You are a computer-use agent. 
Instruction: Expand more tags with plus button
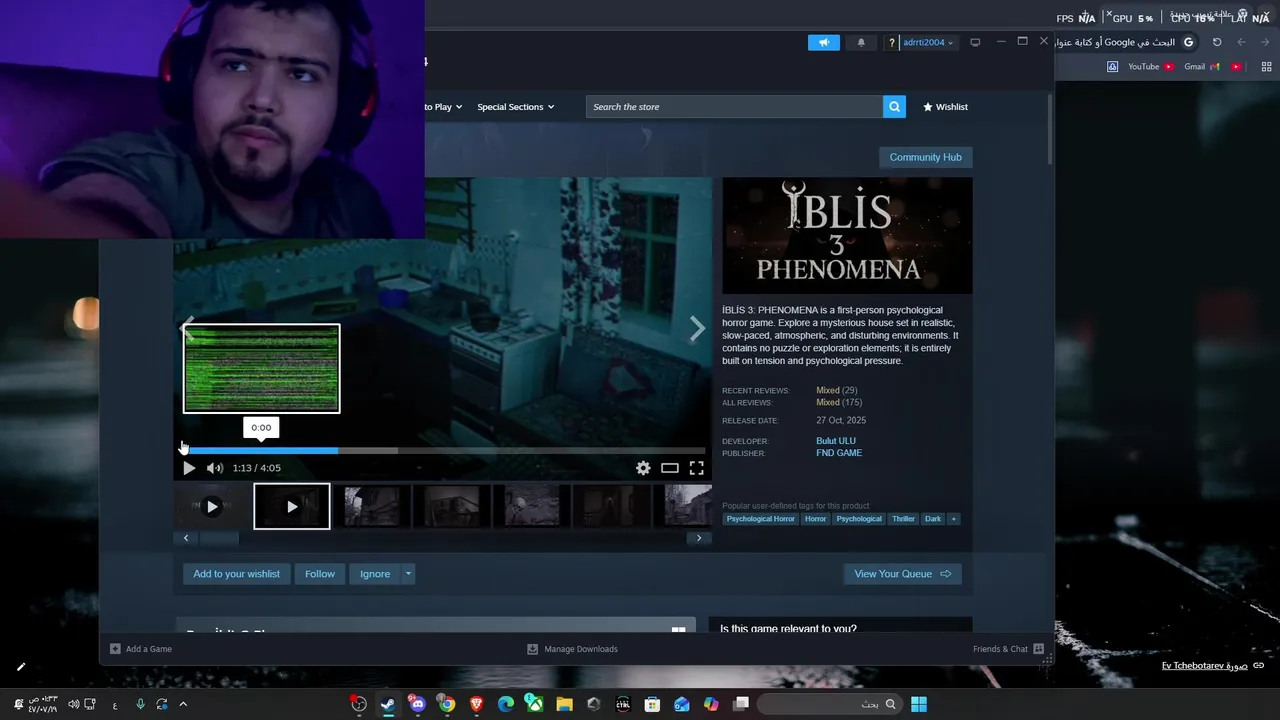coord(953,519)
